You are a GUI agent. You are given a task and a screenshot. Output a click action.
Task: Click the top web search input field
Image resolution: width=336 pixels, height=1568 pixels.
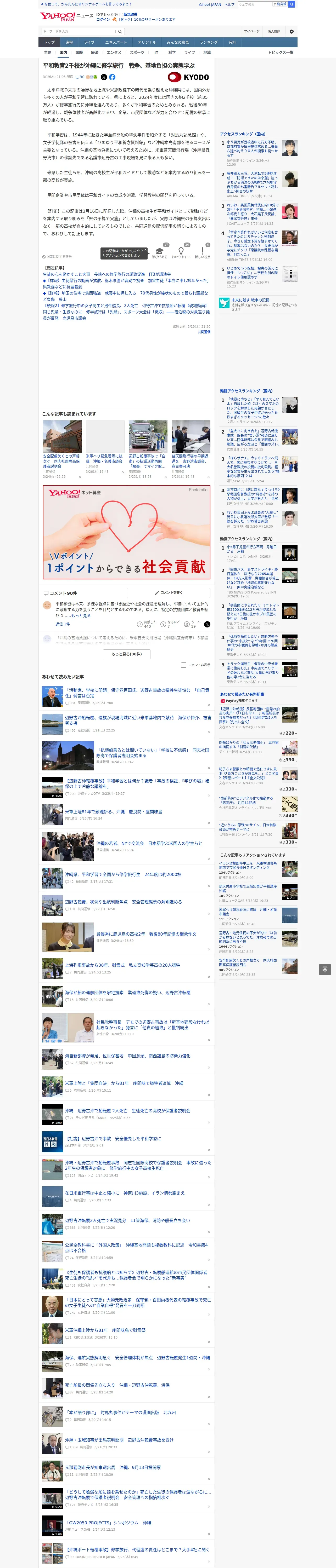pos(255,4)
